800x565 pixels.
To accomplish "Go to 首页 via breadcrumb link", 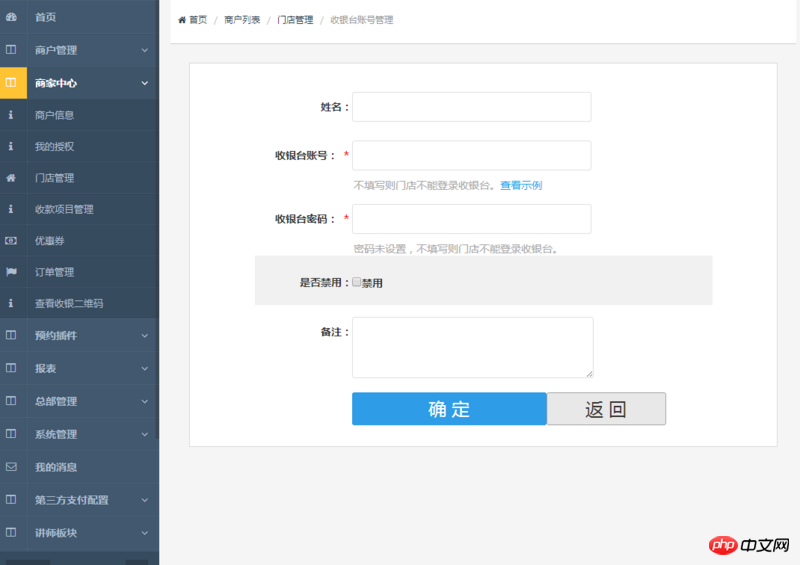I will click(x=198, y=20).
